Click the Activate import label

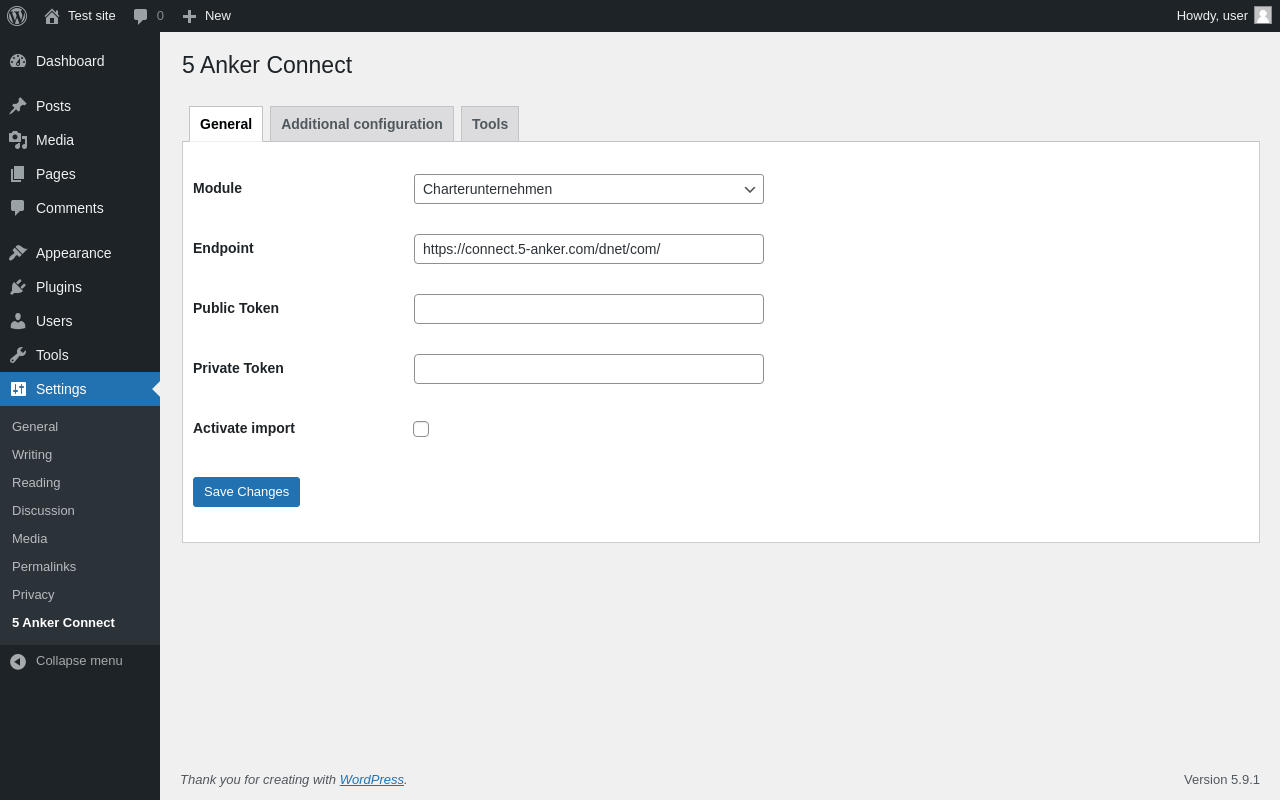pos(244,428)
